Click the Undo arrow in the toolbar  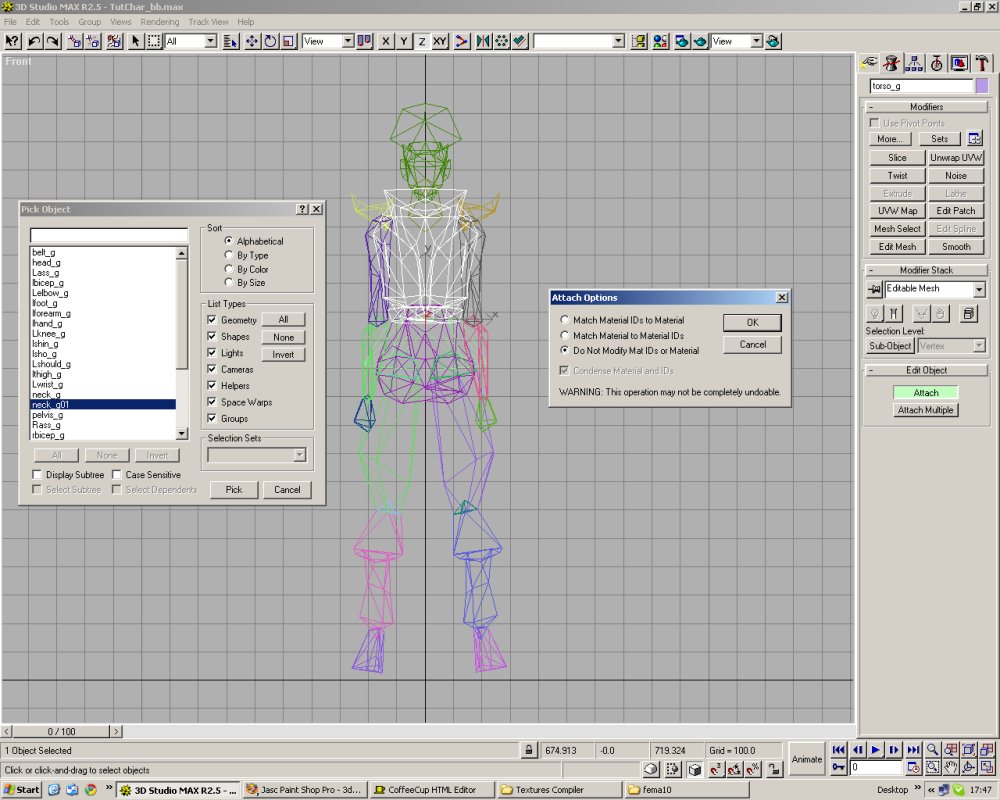(34, 41)
